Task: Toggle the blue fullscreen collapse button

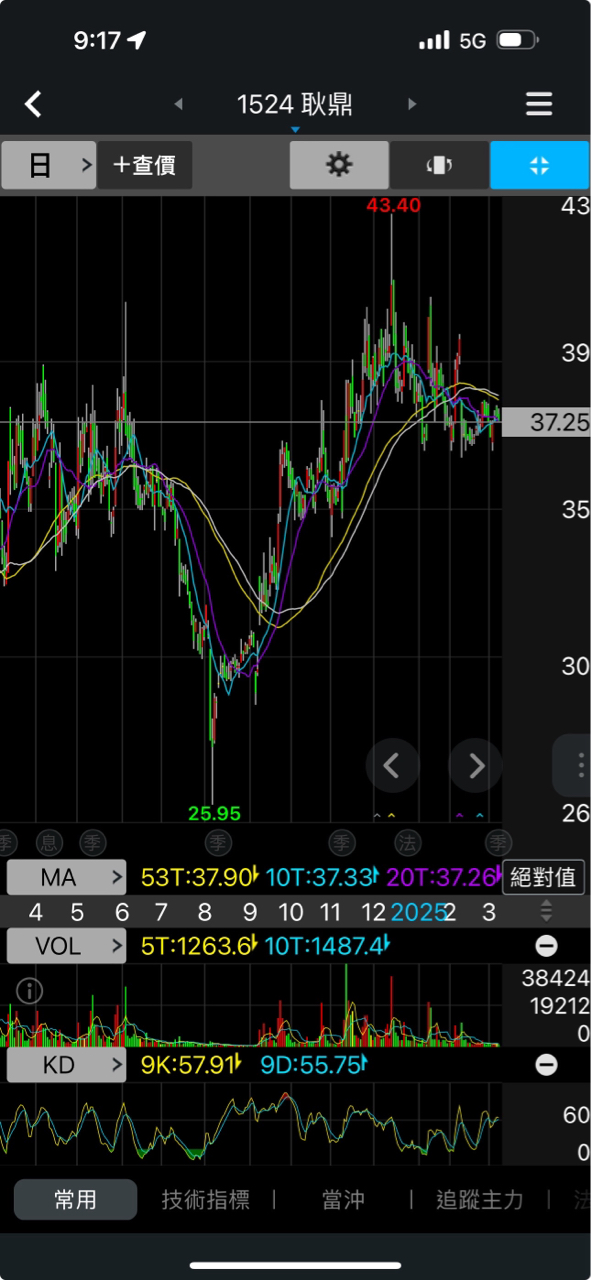Action: (x=539, y=165)
